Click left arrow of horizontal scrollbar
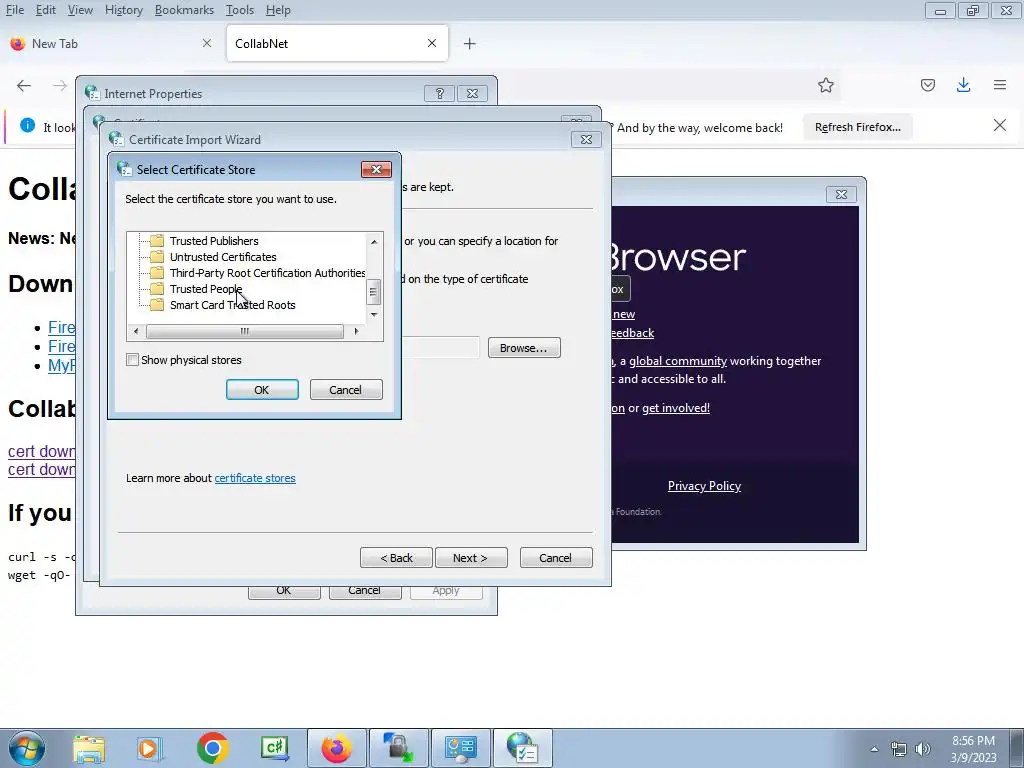 [x=136, y=331]
